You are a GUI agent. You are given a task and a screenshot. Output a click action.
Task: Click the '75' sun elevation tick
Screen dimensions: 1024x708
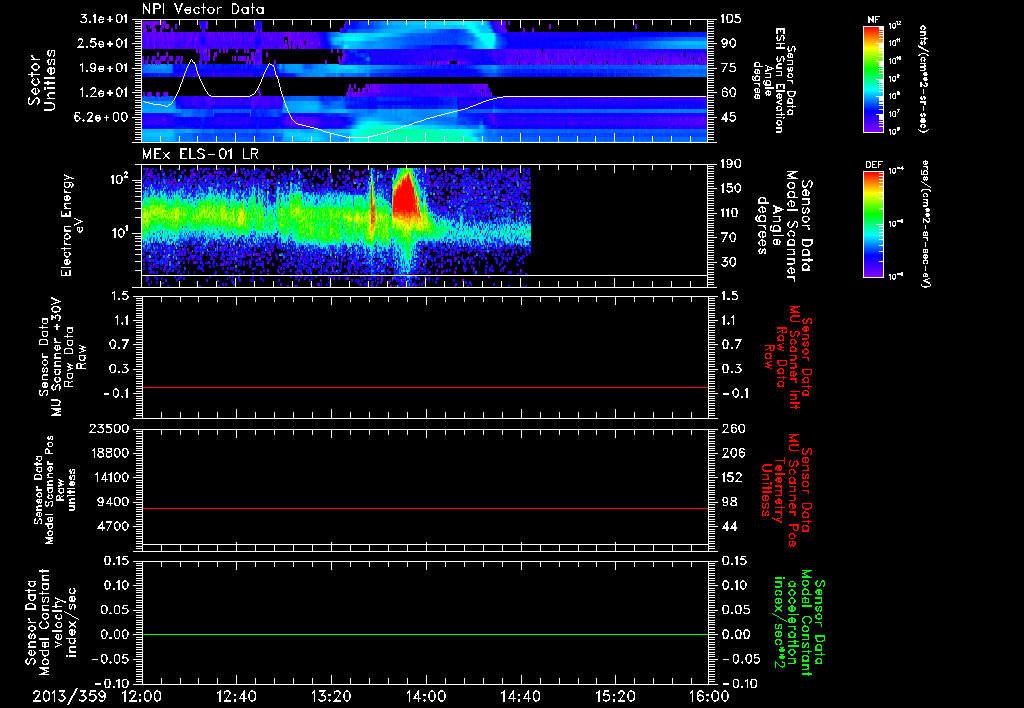point(728,68)
